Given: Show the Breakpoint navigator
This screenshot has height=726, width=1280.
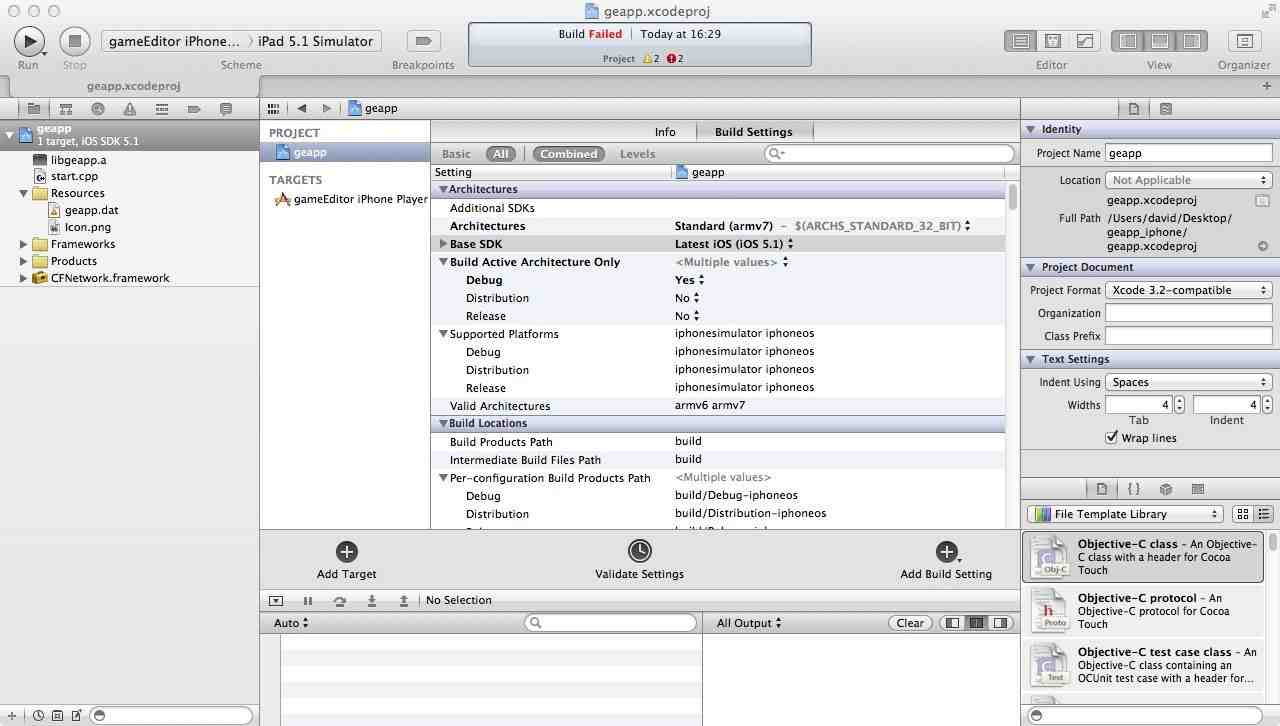Looking at the screenshot, I should coord(194,109).
